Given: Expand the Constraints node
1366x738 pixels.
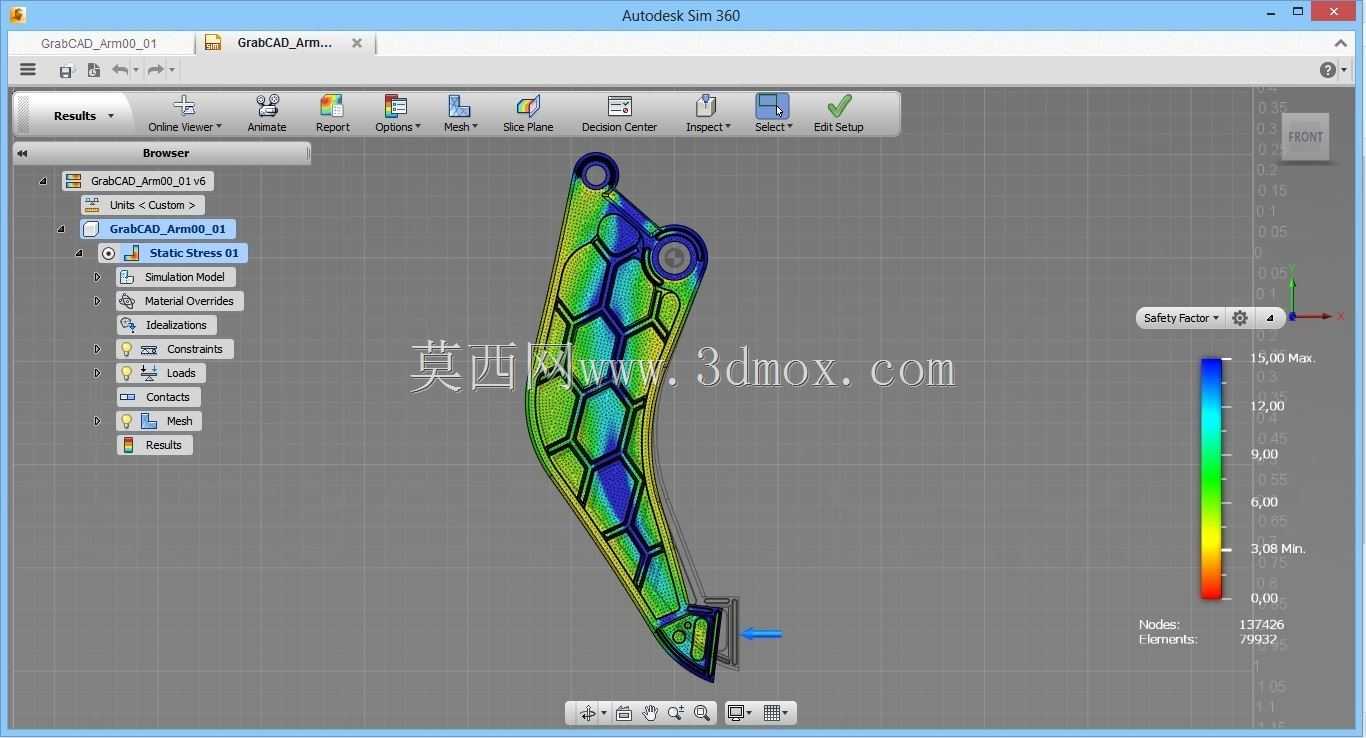Looking at the screenshot, I should point(97,349).
